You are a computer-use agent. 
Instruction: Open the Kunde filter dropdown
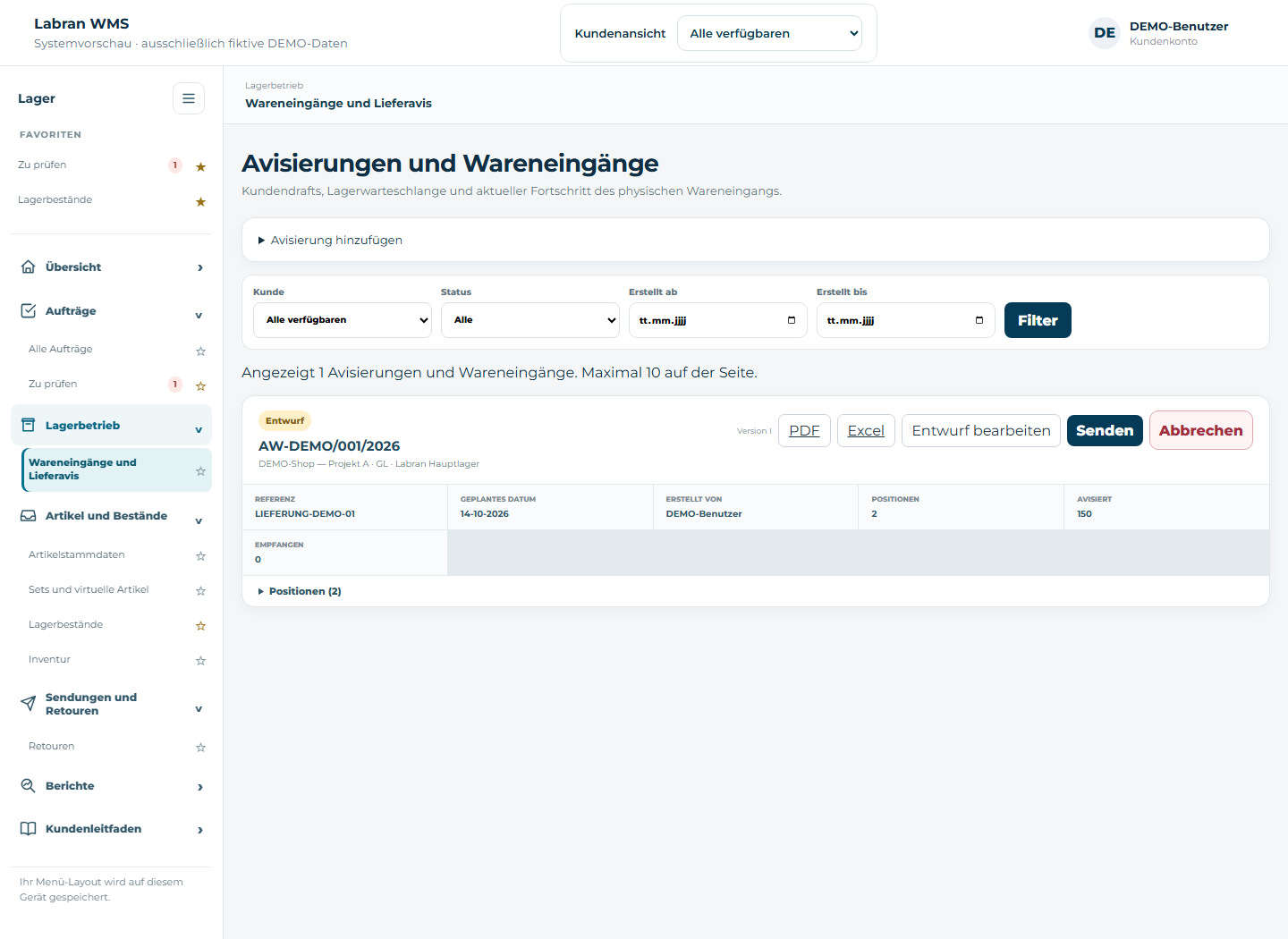tap(343, 320)
